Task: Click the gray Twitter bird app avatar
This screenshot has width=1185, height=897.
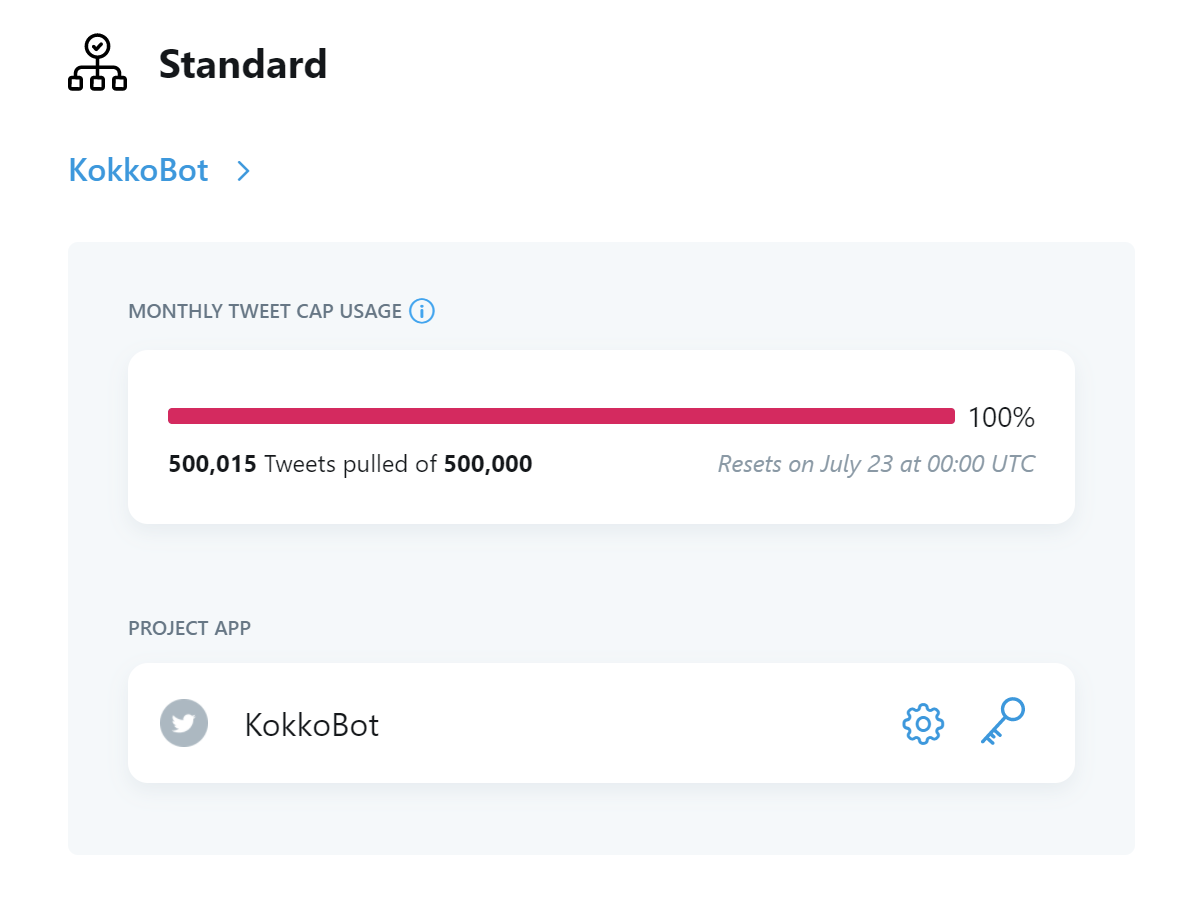Action: tap(184, 723)
